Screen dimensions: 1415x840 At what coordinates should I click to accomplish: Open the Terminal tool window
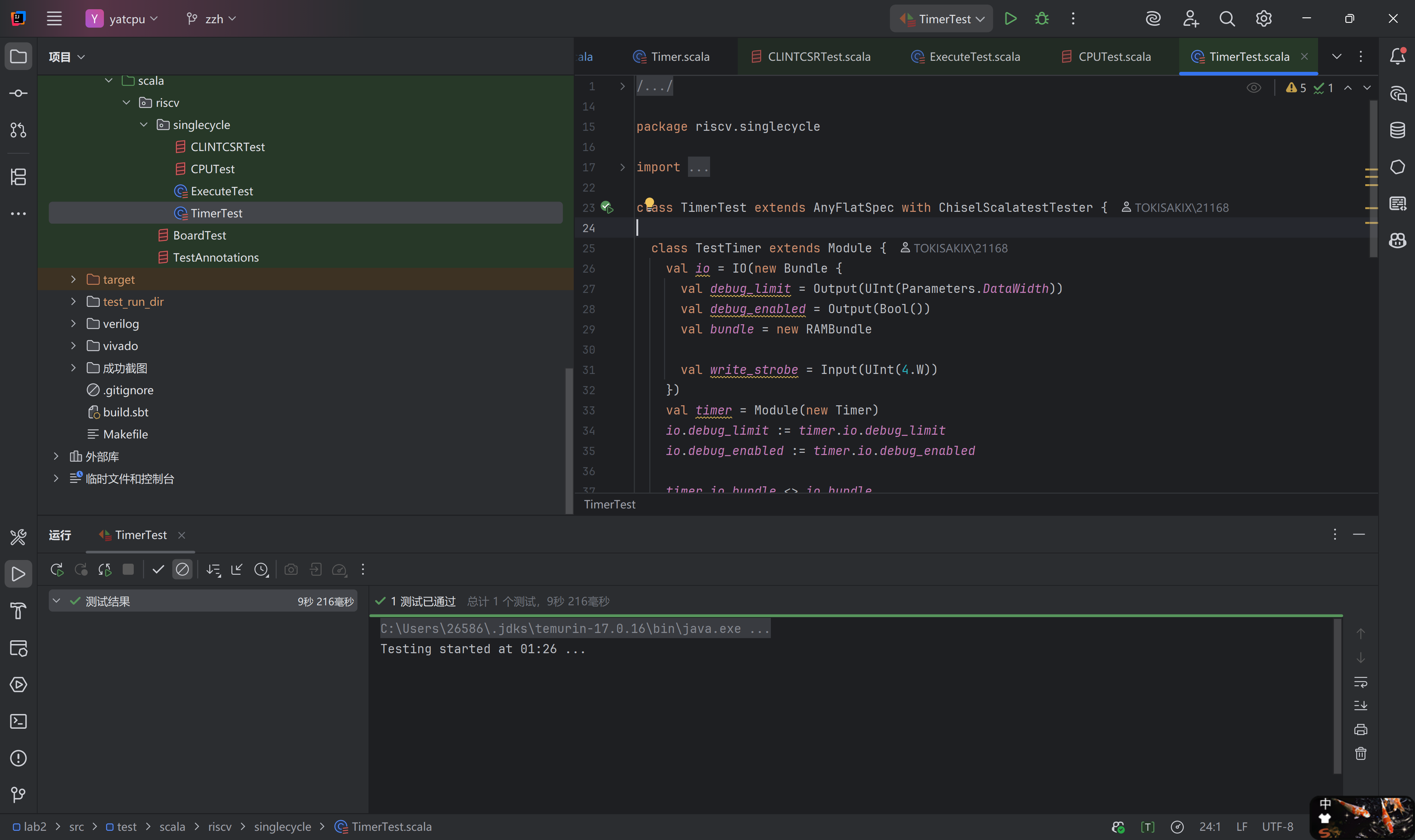point(18,721)
